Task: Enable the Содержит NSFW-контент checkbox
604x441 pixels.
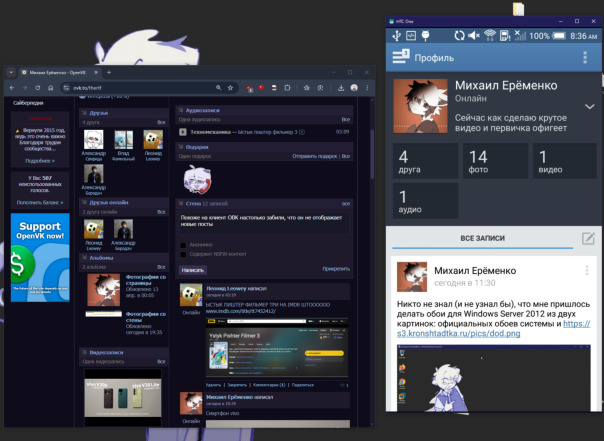Action: (x=184, y=254)
